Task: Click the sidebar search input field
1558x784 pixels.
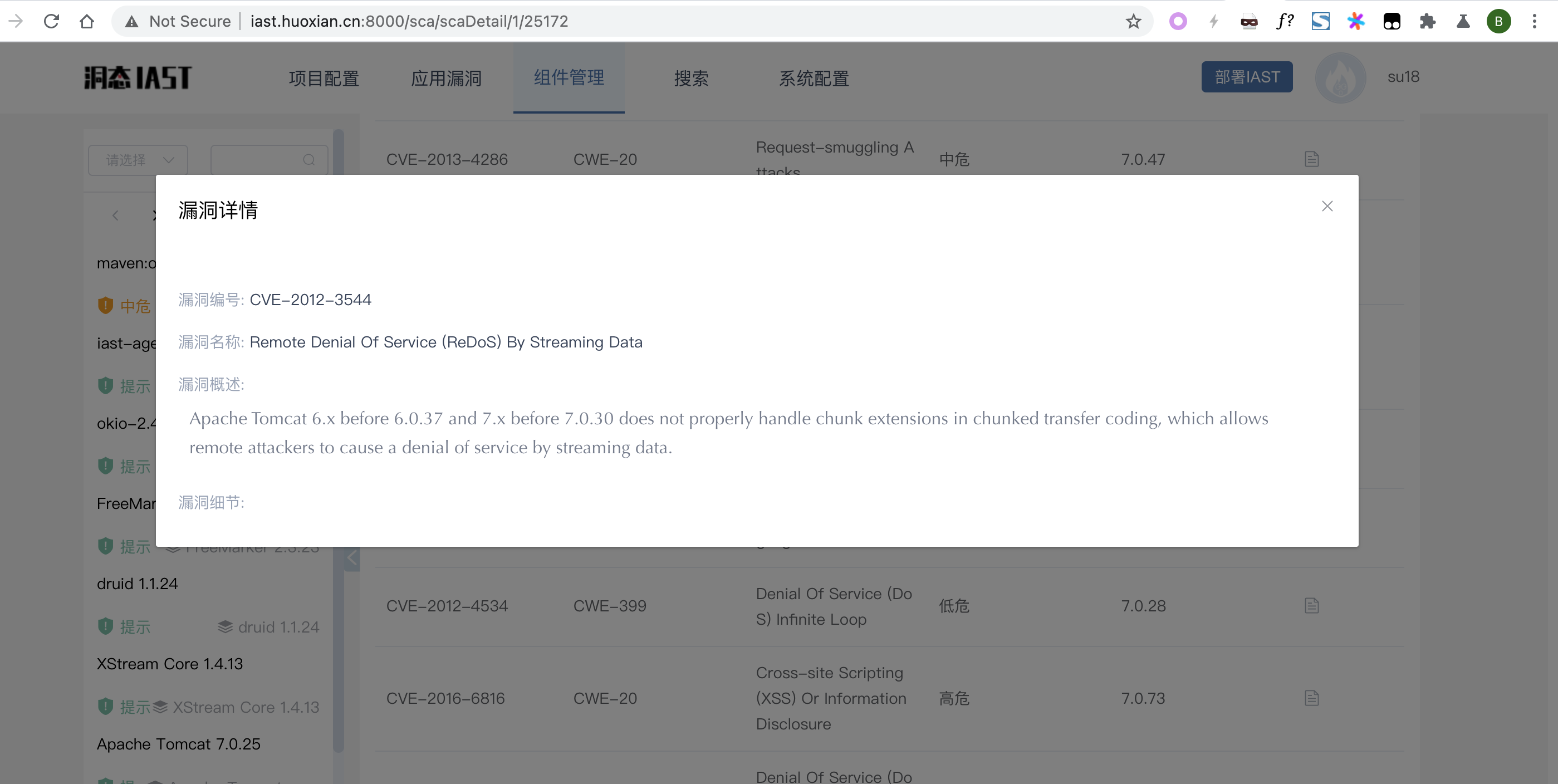Action: 260,160
